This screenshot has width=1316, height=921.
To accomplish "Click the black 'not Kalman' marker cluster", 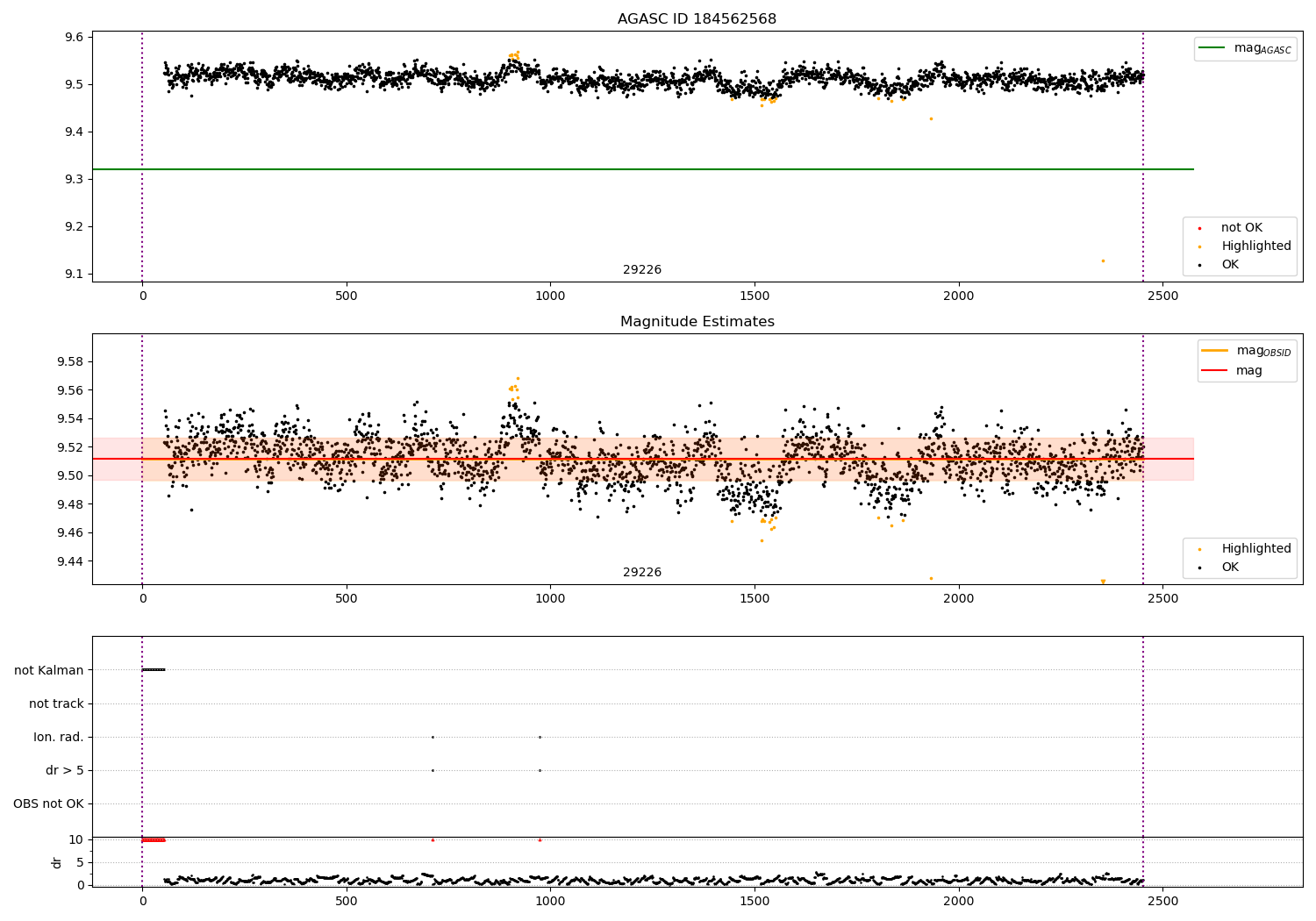I will [x=154, y=669].
